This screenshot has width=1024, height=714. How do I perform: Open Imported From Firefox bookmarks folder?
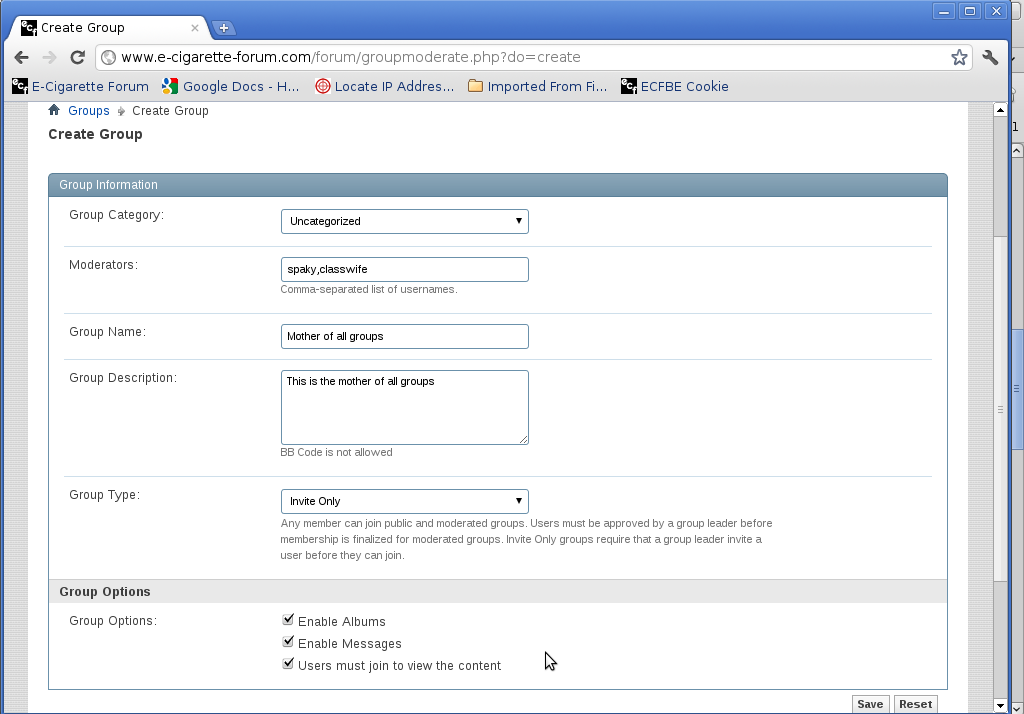[538, 86]
